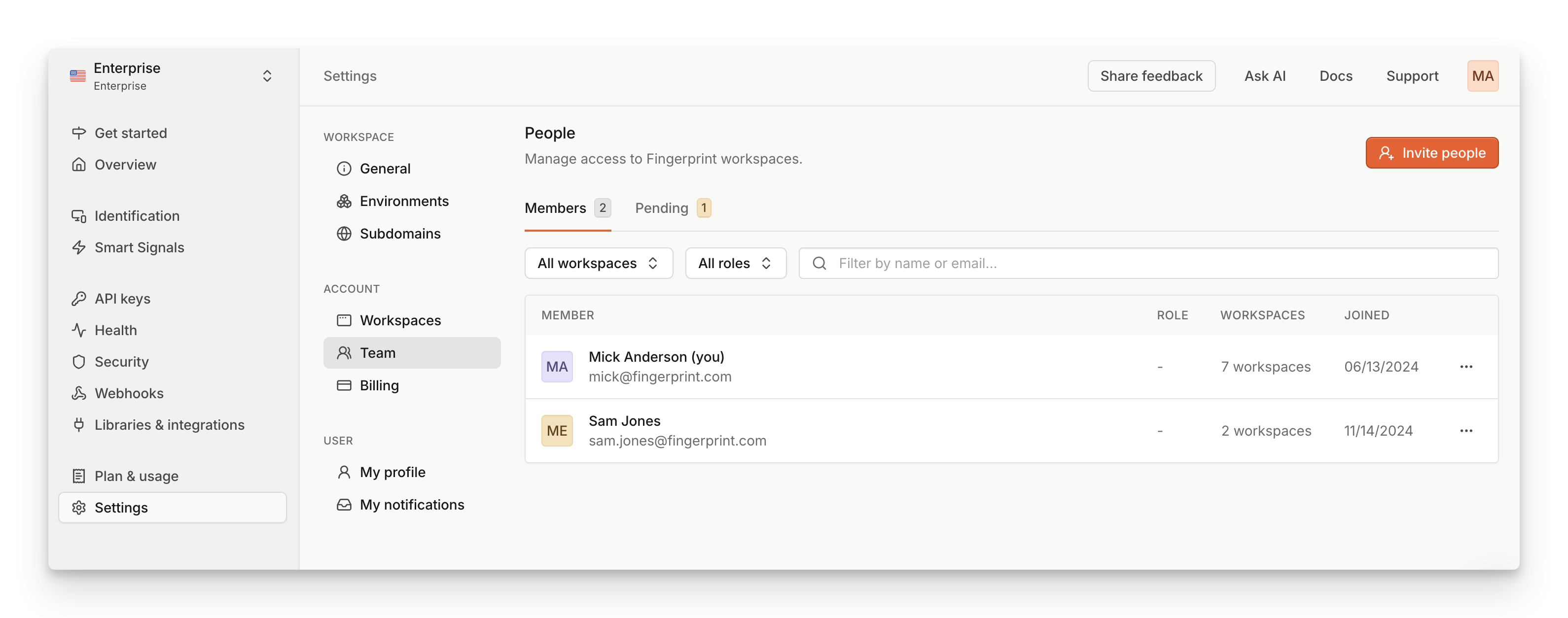Open options menu for Sam Jones
The height and width of the screenshot is (618, 1568).
1466,430
